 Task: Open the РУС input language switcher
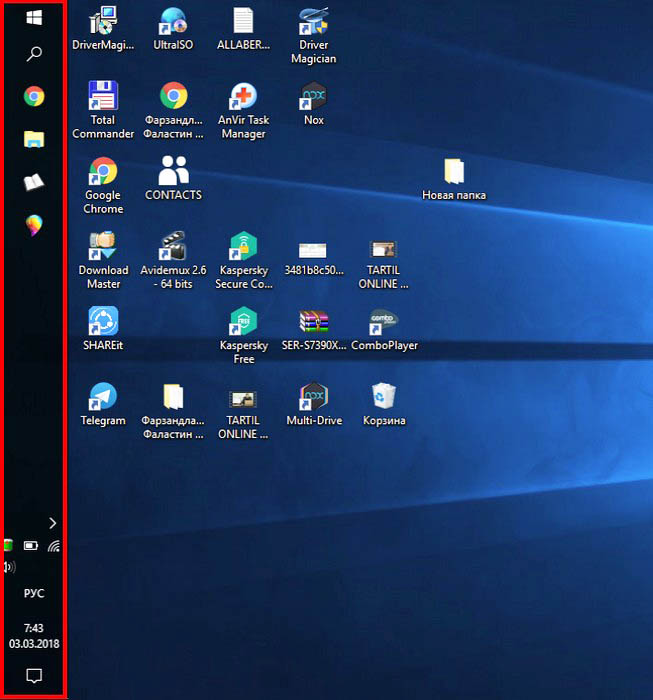[34, 593]
